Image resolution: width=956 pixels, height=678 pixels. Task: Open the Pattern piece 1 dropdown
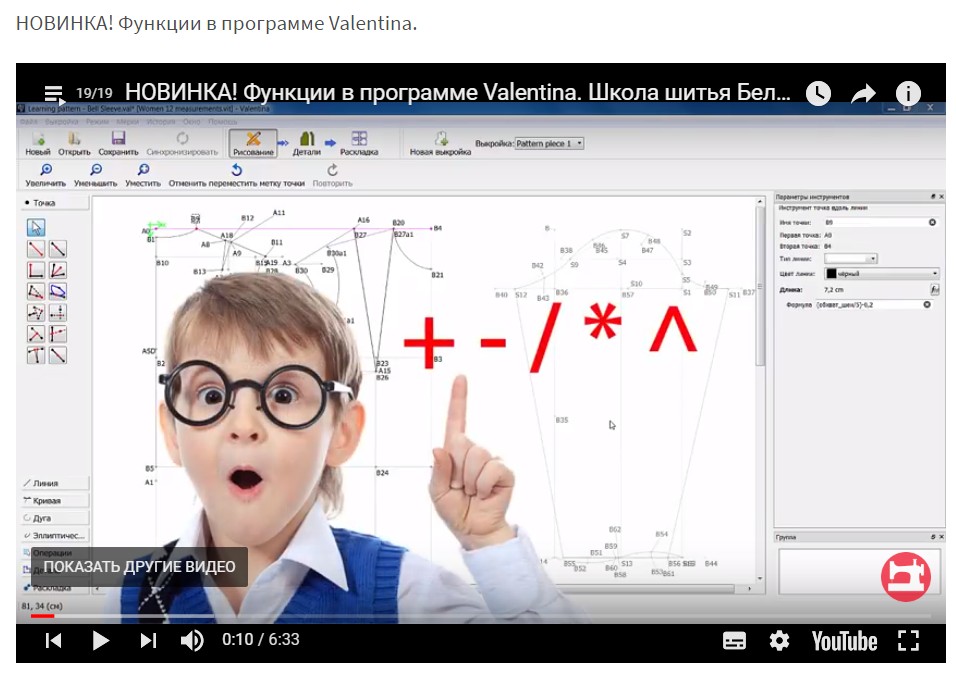coord(549,143)
